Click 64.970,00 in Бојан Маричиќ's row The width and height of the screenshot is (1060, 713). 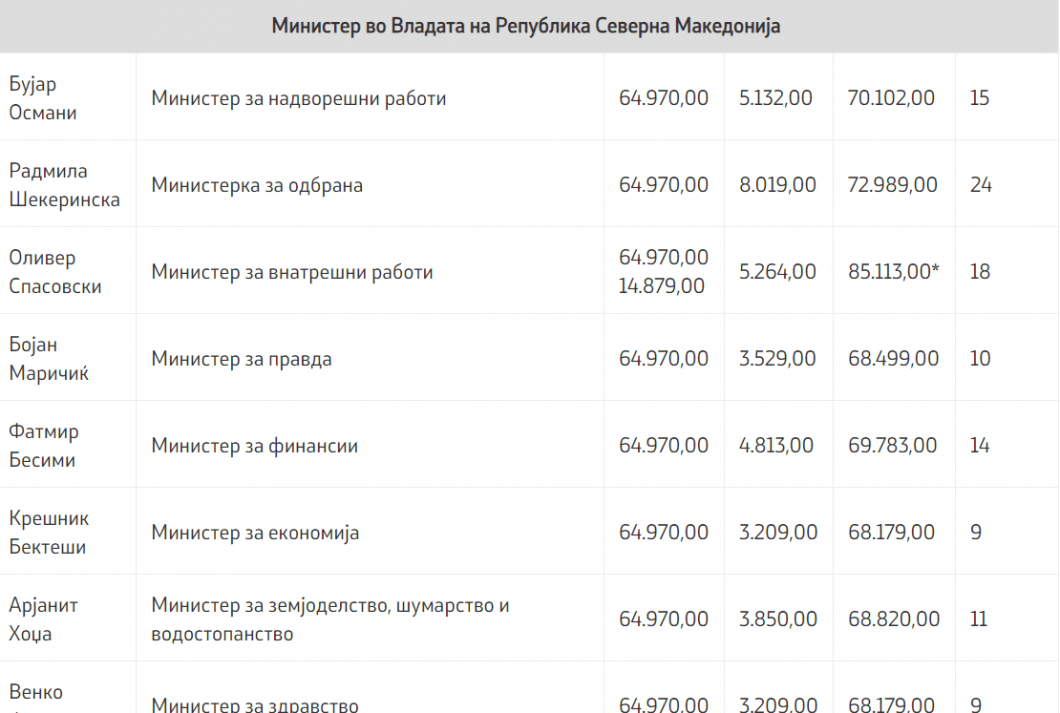click(x=664, y=358)
